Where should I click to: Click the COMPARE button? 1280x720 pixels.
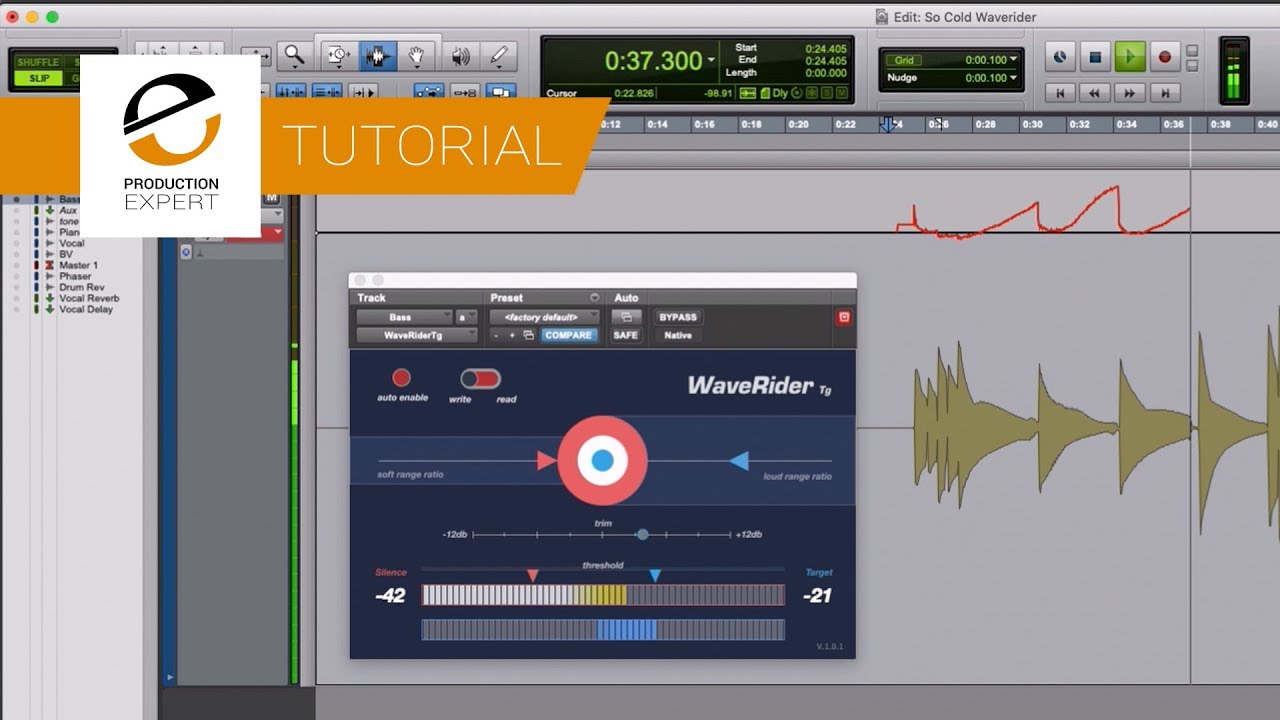tap(568, 335)
